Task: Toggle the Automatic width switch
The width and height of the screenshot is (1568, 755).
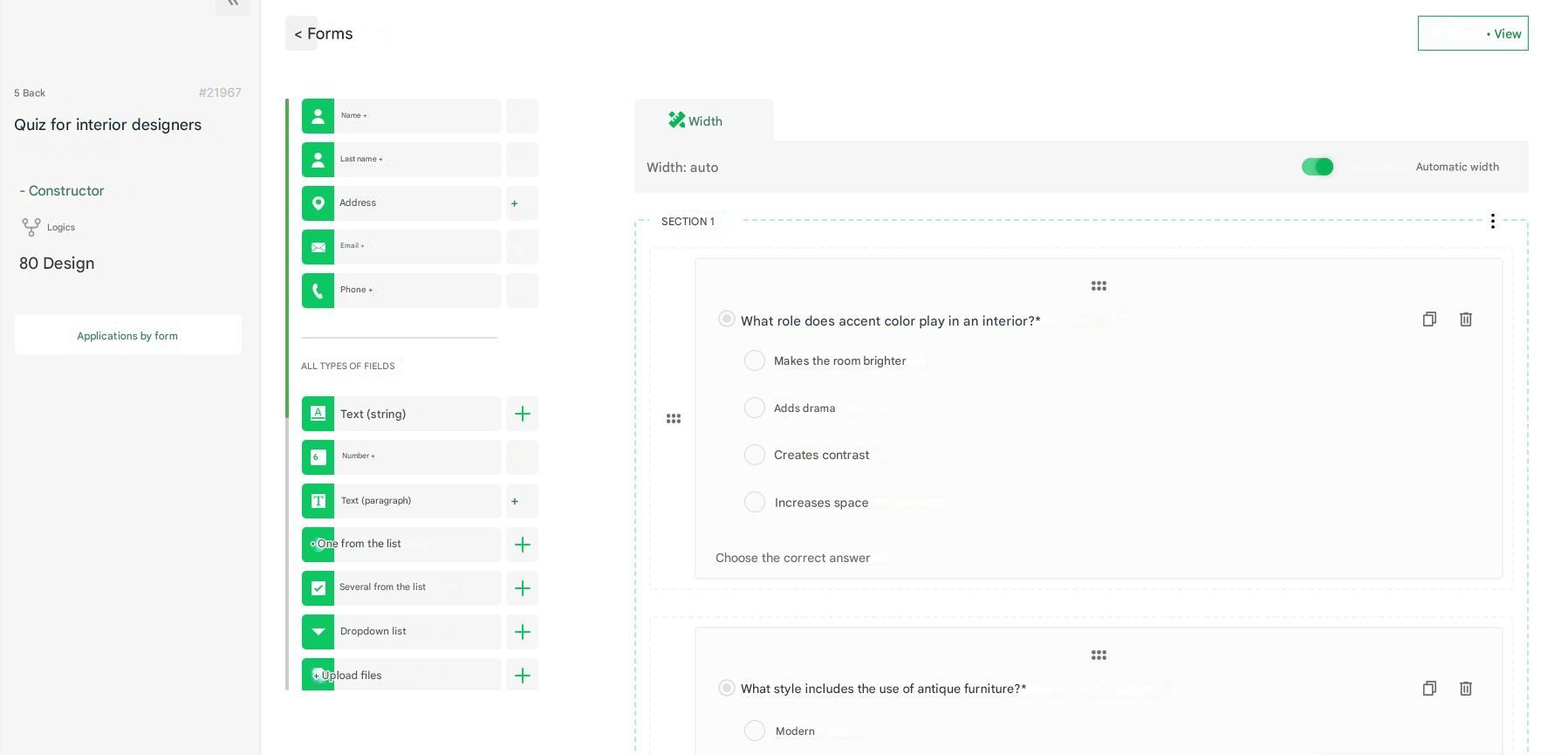Action: coord(1317,167)
